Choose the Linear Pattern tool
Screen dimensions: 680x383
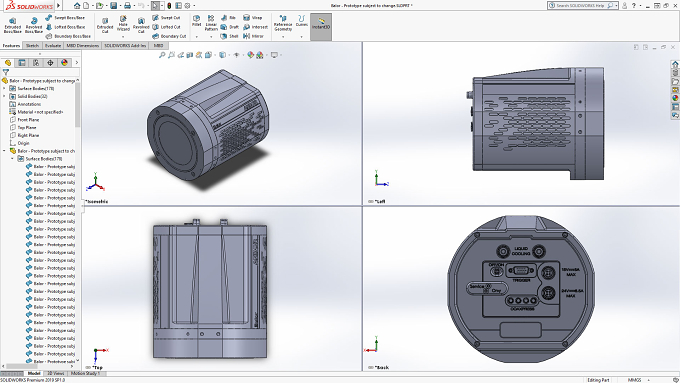211,23
